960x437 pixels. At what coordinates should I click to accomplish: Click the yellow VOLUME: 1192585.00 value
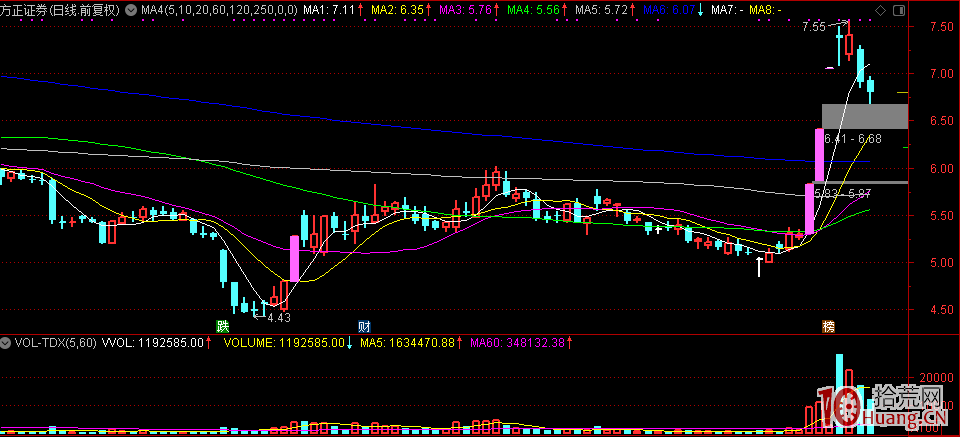coord(284,343)
